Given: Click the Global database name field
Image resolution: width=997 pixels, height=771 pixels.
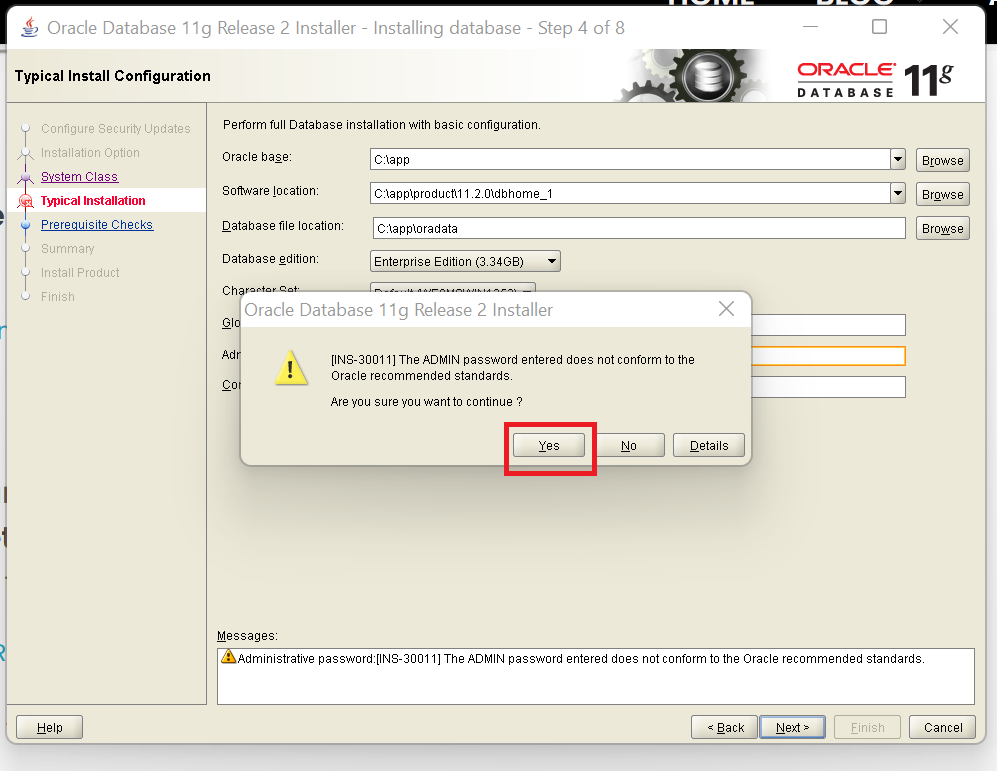Looking at the screenshot, I should tap(829, 325).
